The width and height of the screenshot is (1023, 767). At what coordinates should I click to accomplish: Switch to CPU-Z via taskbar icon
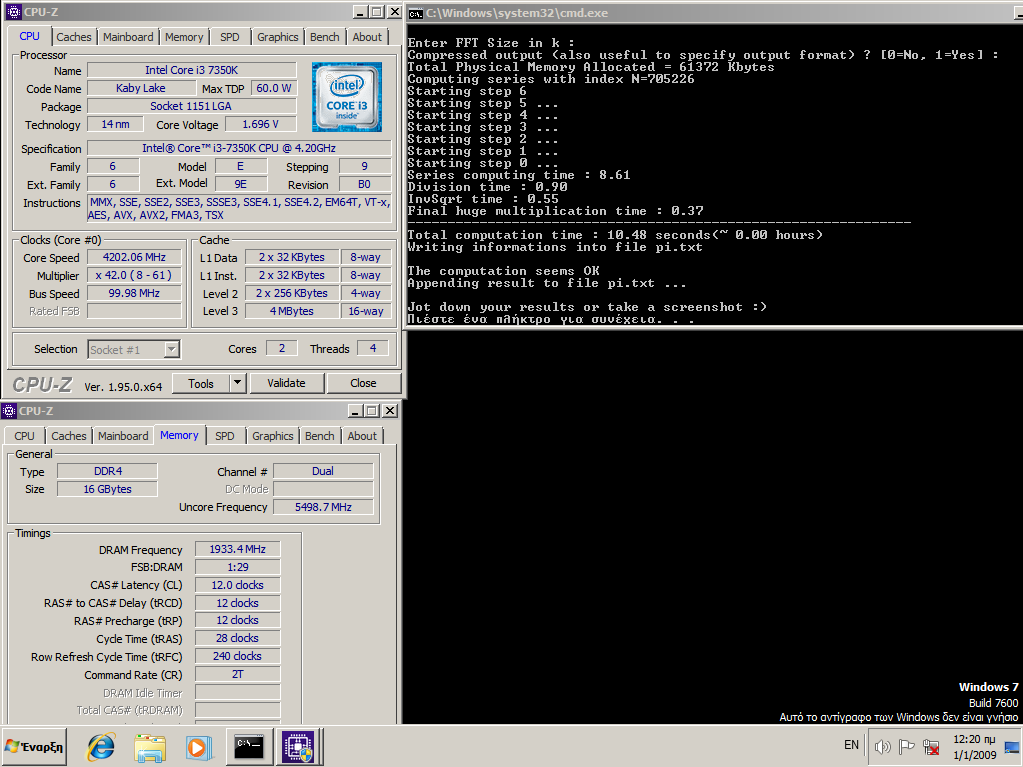[298, 747]
